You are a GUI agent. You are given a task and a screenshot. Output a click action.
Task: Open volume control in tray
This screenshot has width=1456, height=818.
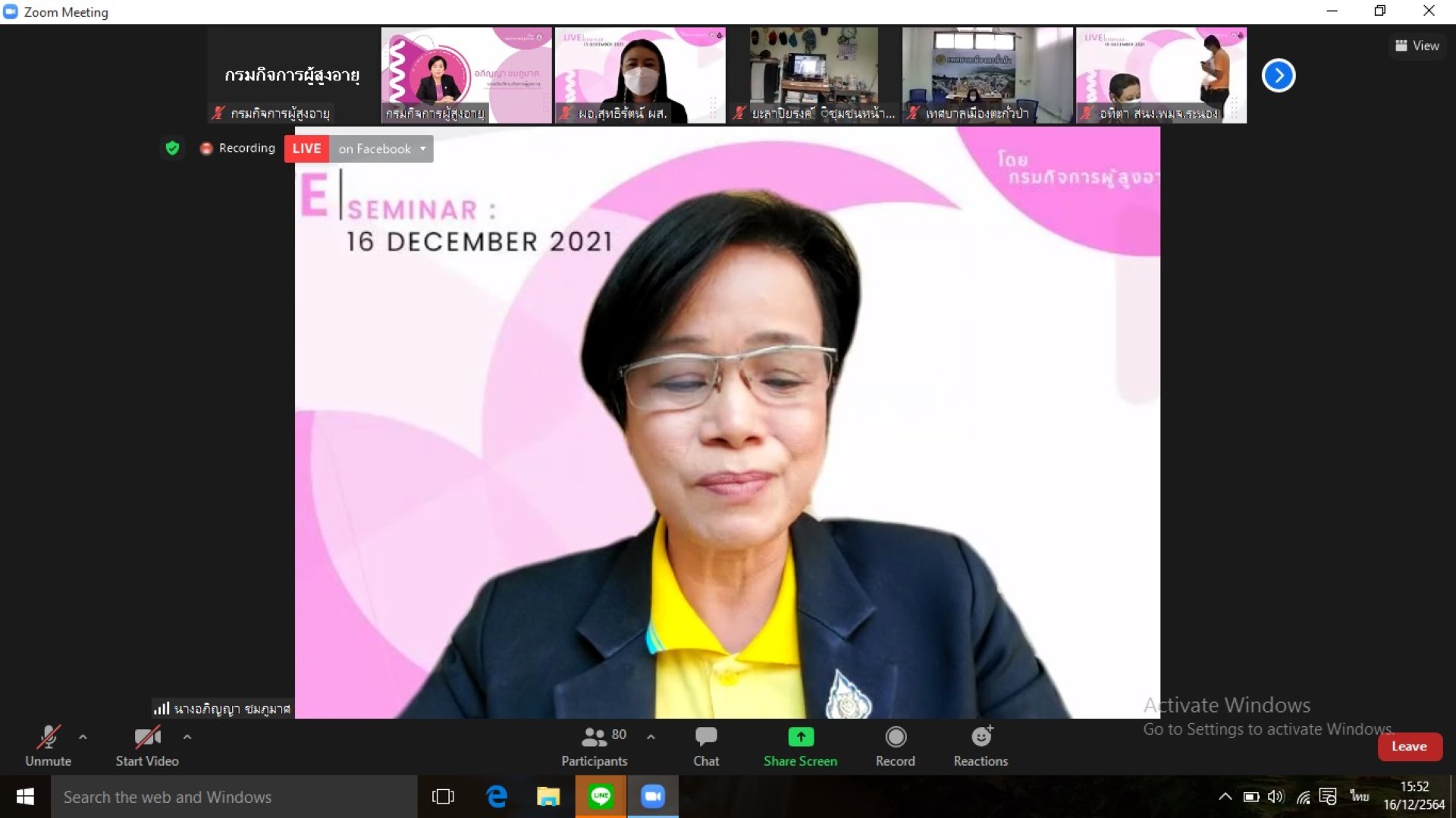1276,797
